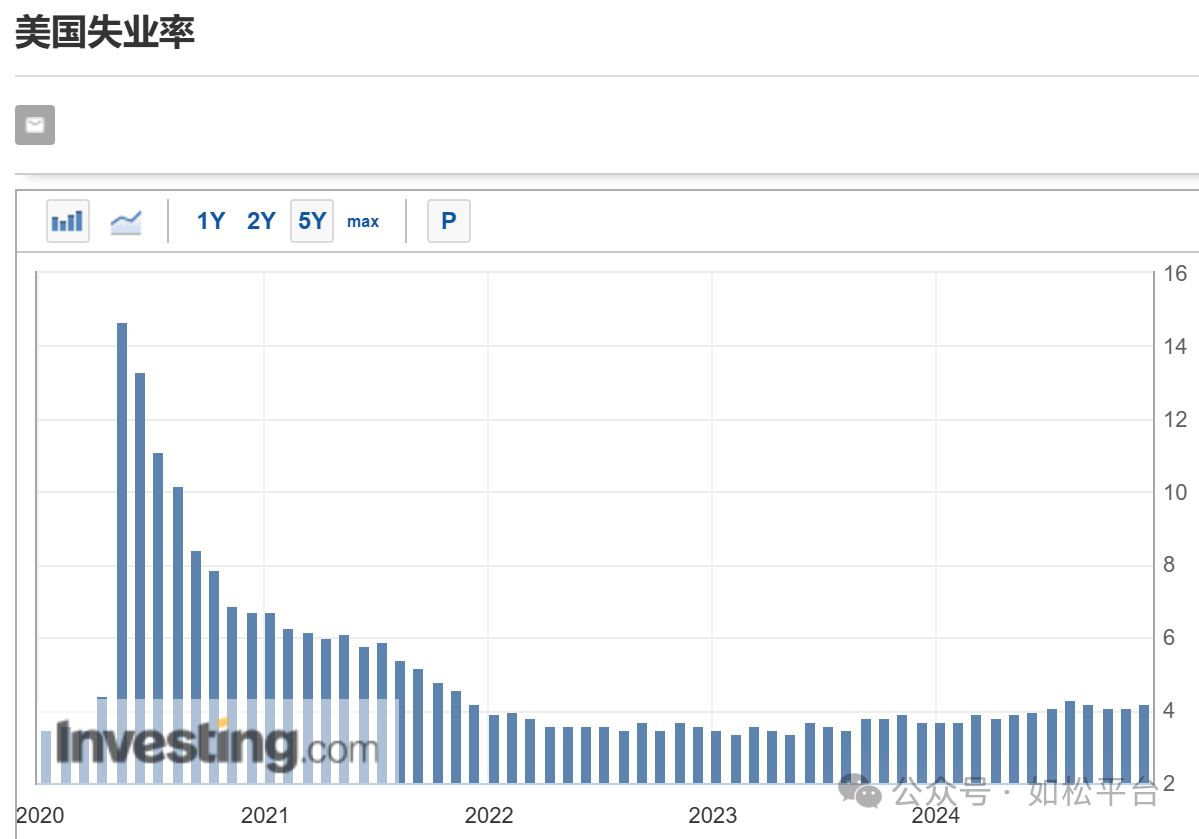
Task: Select the 1Y time range
Action: pyautogui.click(x=210, y=221)
